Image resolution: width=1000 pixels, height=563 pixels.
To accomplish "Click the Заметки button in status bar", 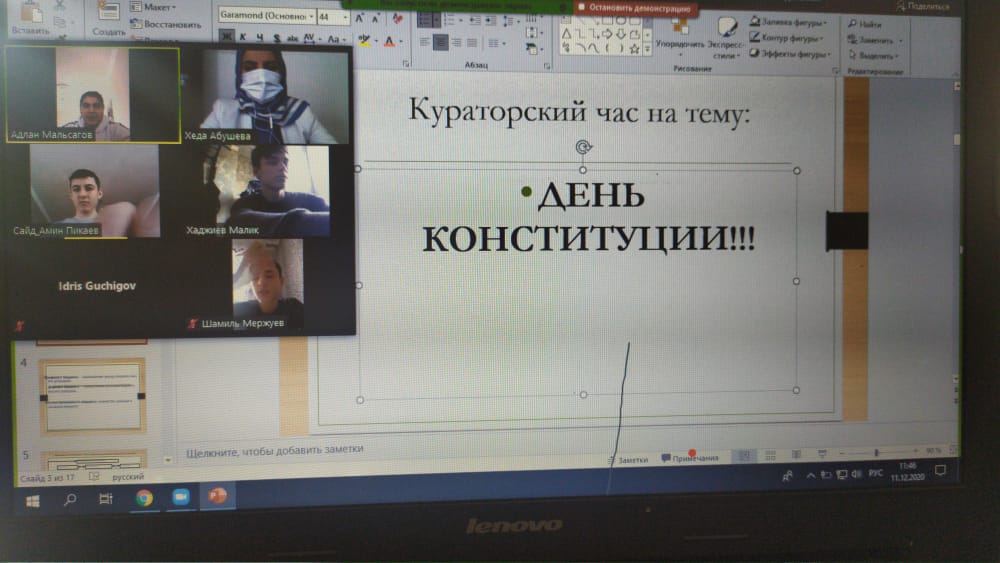I will pyautogui.click(x=628, y=459).
